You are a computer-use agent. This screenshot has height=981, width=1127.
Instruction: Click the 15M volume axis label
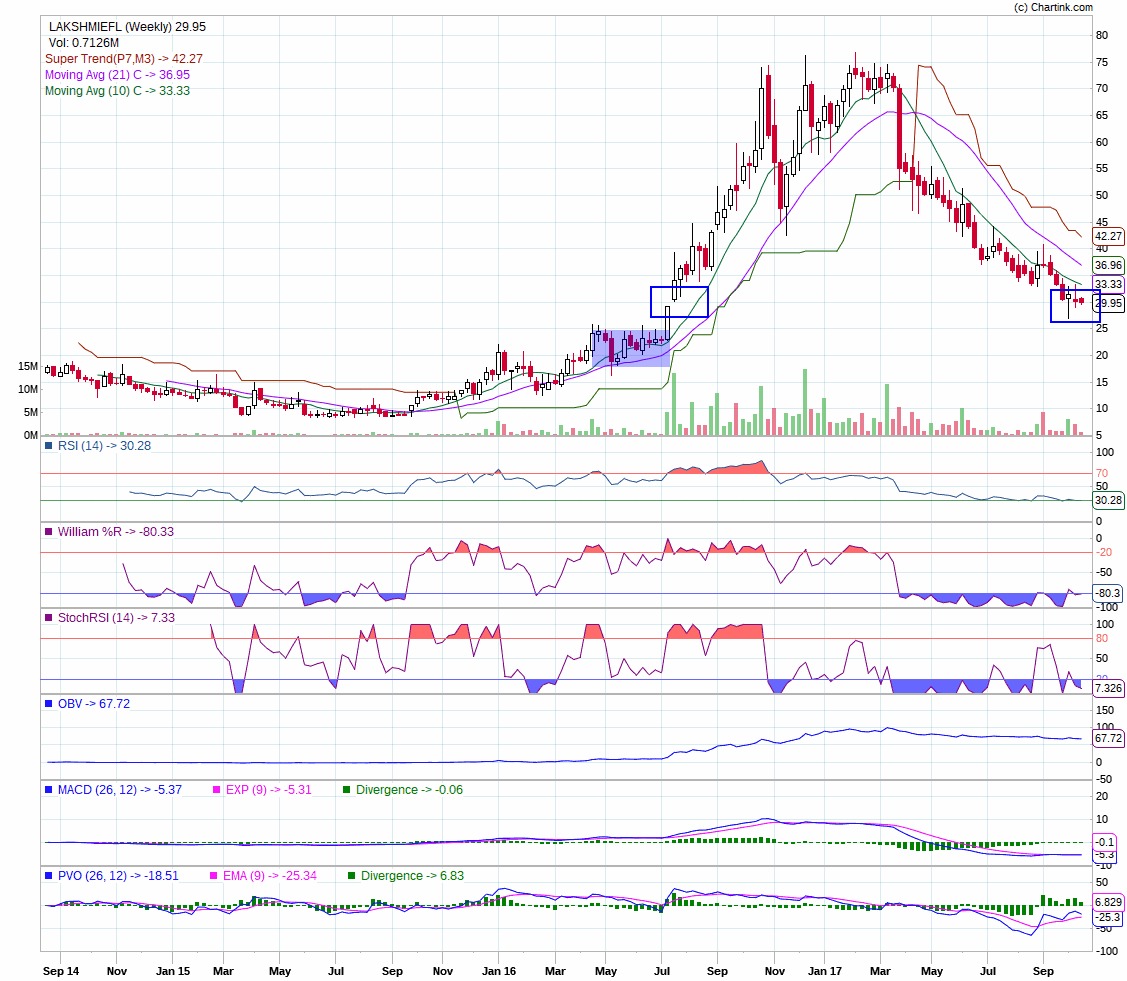[28, 367]
